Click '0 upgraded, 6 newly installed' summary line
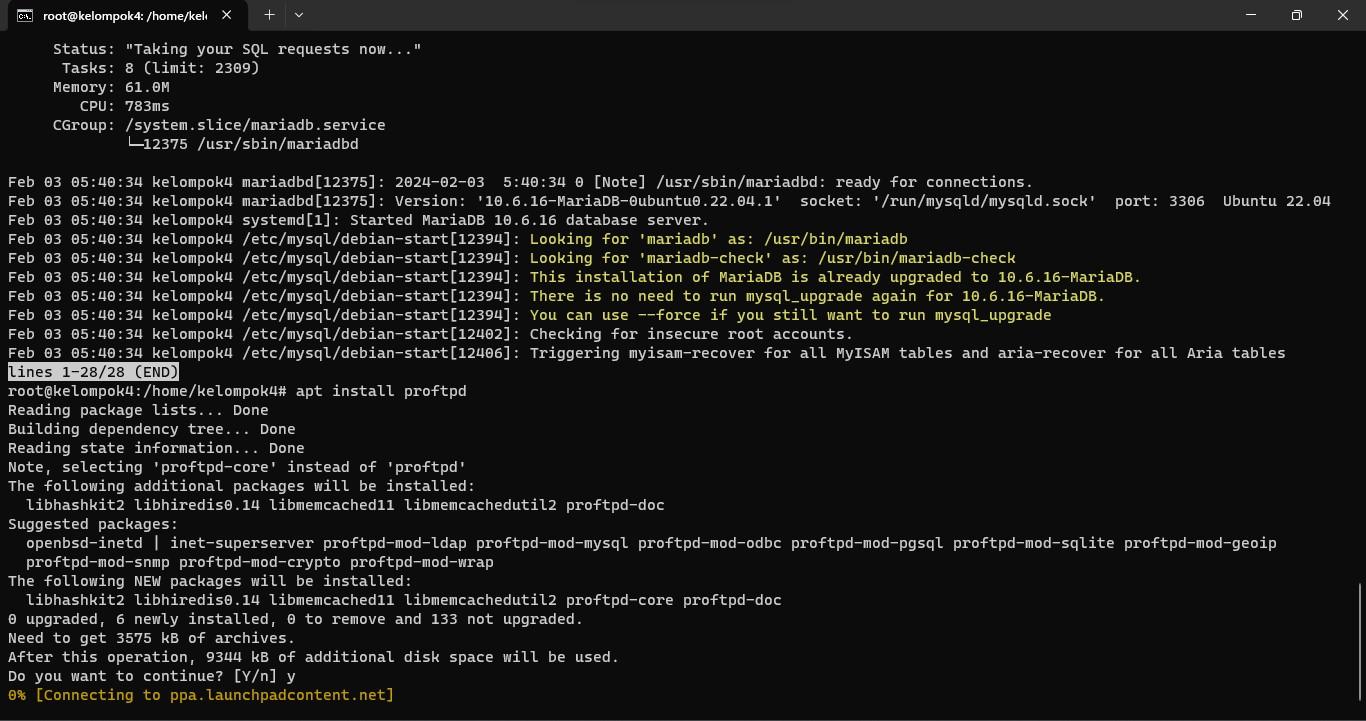Screen dimensions: 1366x721 295,619
